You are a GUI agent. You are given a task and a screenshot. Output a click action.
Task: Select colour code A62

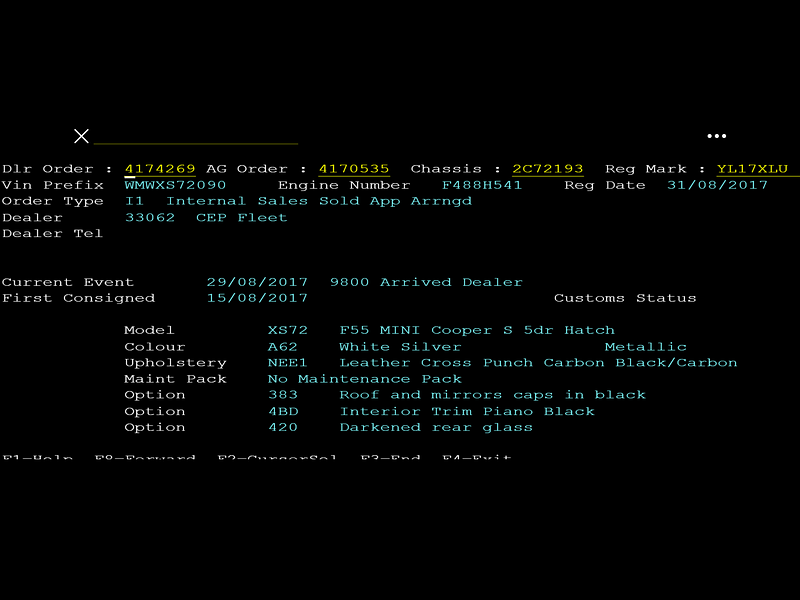pos(283,347)
